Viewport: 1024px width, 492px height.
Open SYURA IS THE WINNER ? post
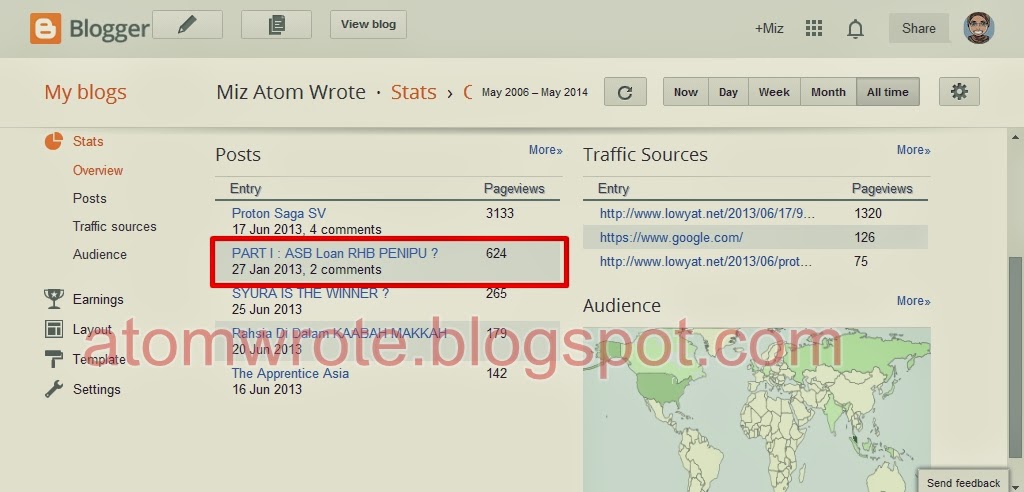310,294
